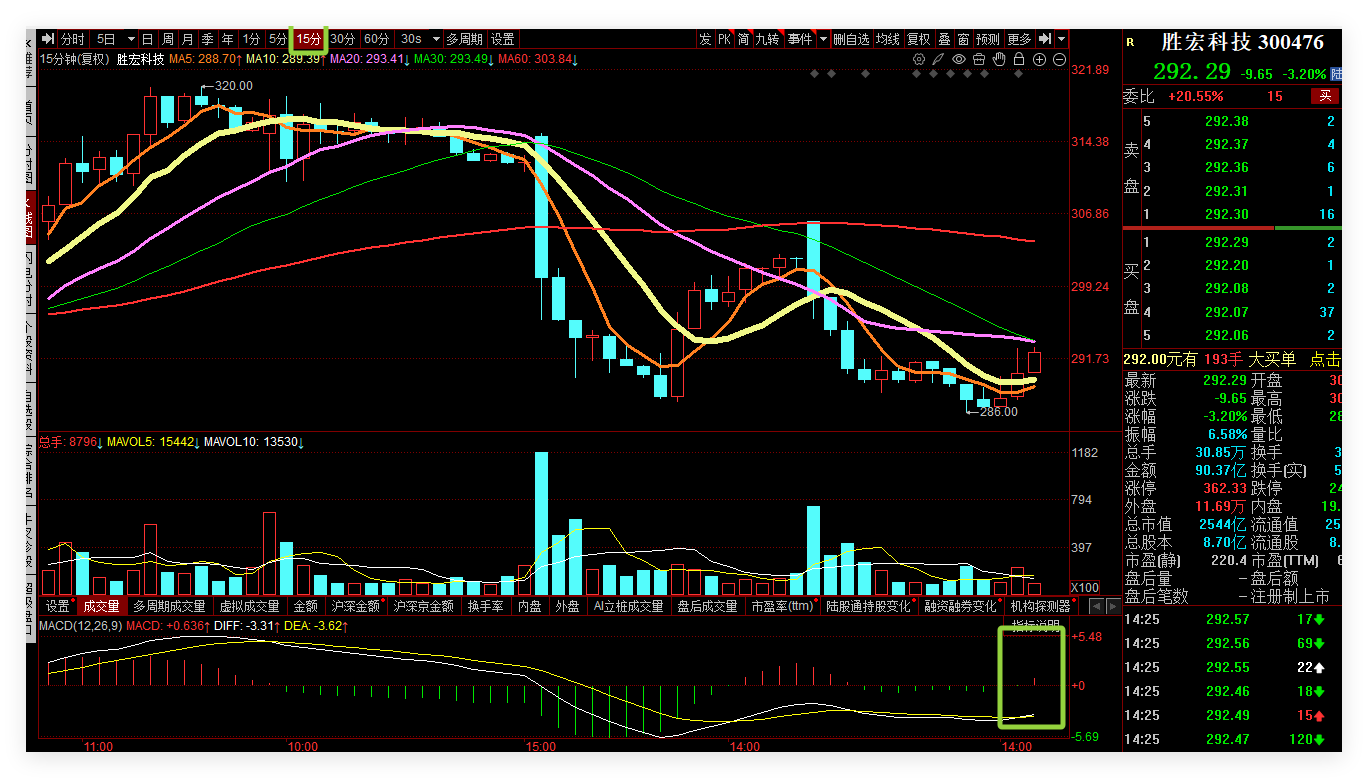Image resolution: width=1368 pixels, height=778 pixels.
Task: Click the 发 toolbar button
Action: [705, 39]
